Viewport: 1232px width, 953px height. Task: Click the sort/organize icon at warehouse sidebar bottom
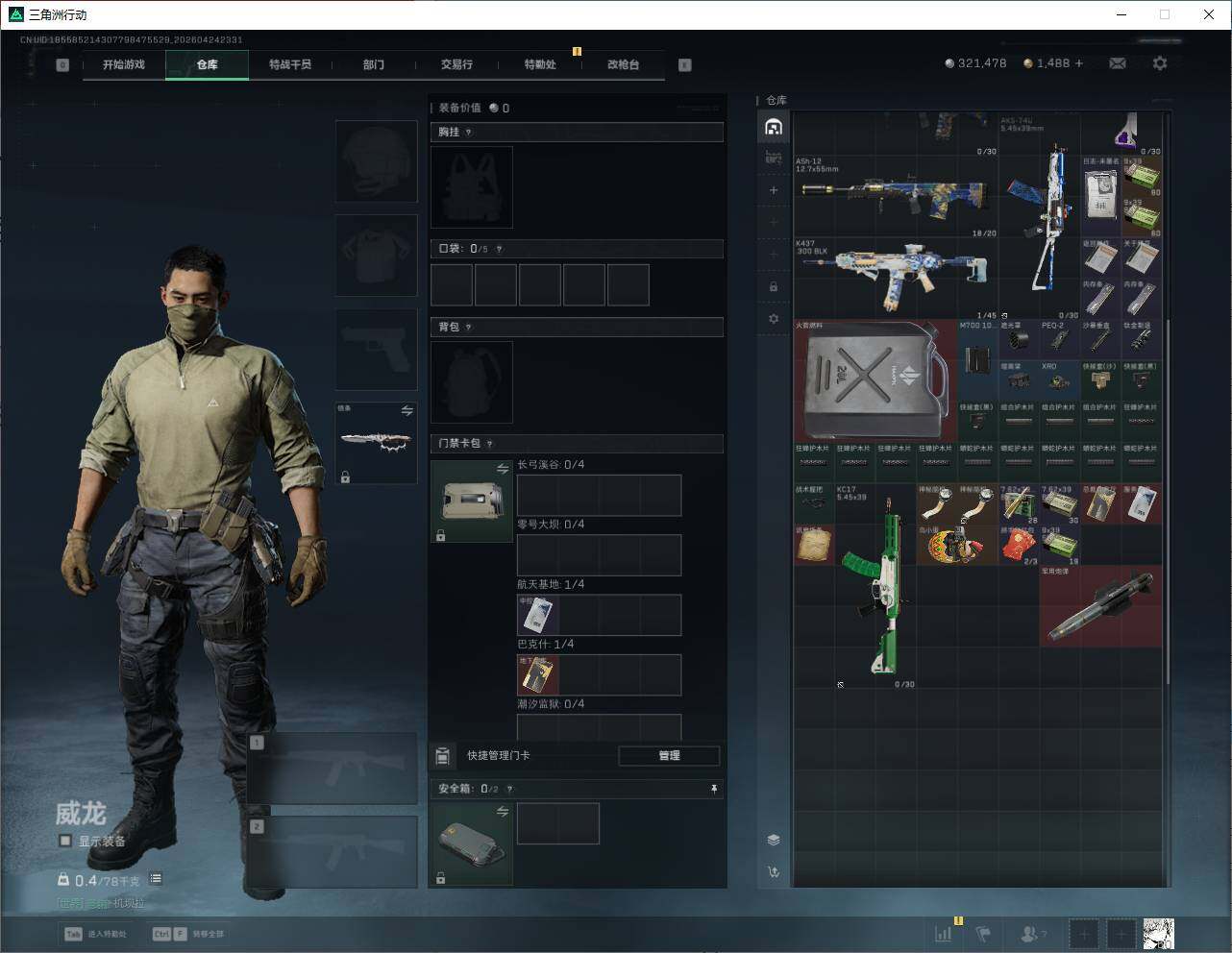coord(774,872)
